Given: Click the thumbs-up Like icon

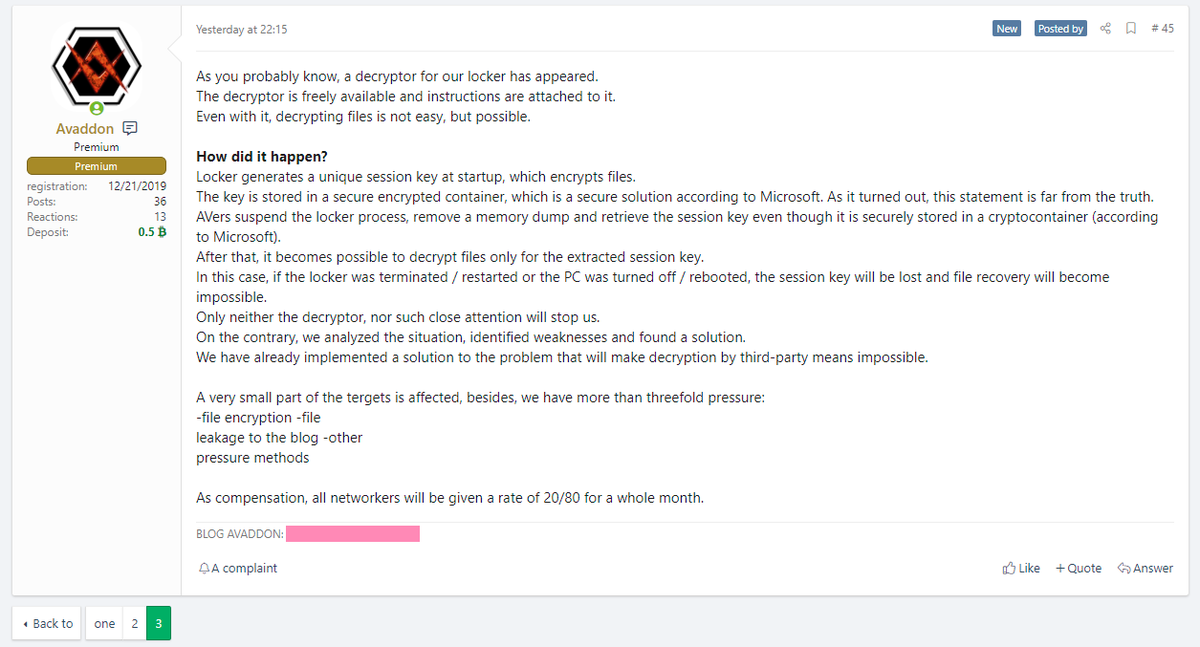Looking at the screenshot, I should click(1009, 568).
